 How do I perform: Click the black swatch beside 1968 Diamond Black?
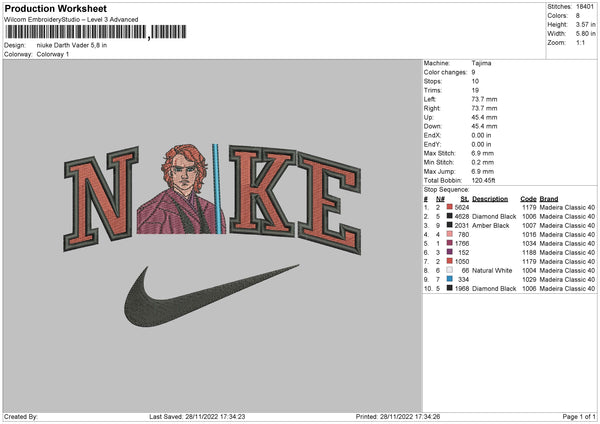pos(450,288)
